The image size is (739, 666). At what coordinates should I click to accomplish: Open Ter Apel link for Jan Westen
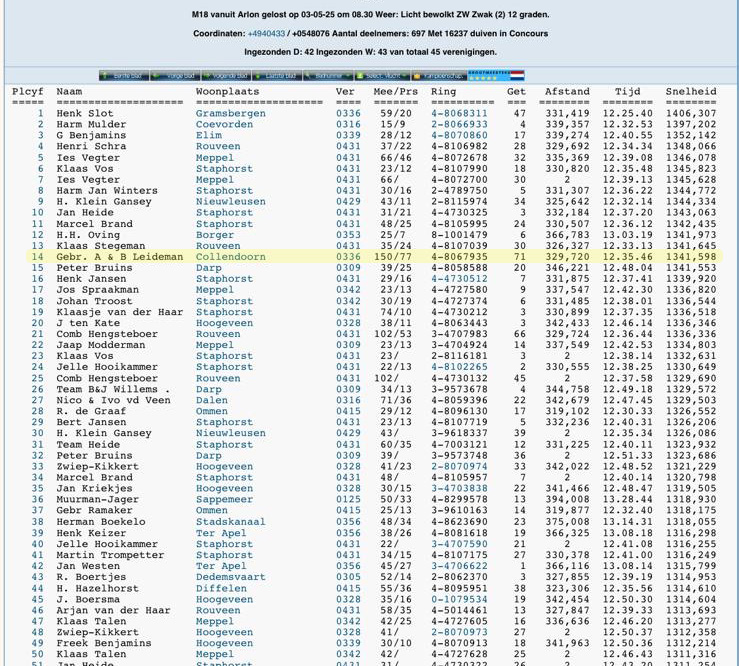click(221, 566)
